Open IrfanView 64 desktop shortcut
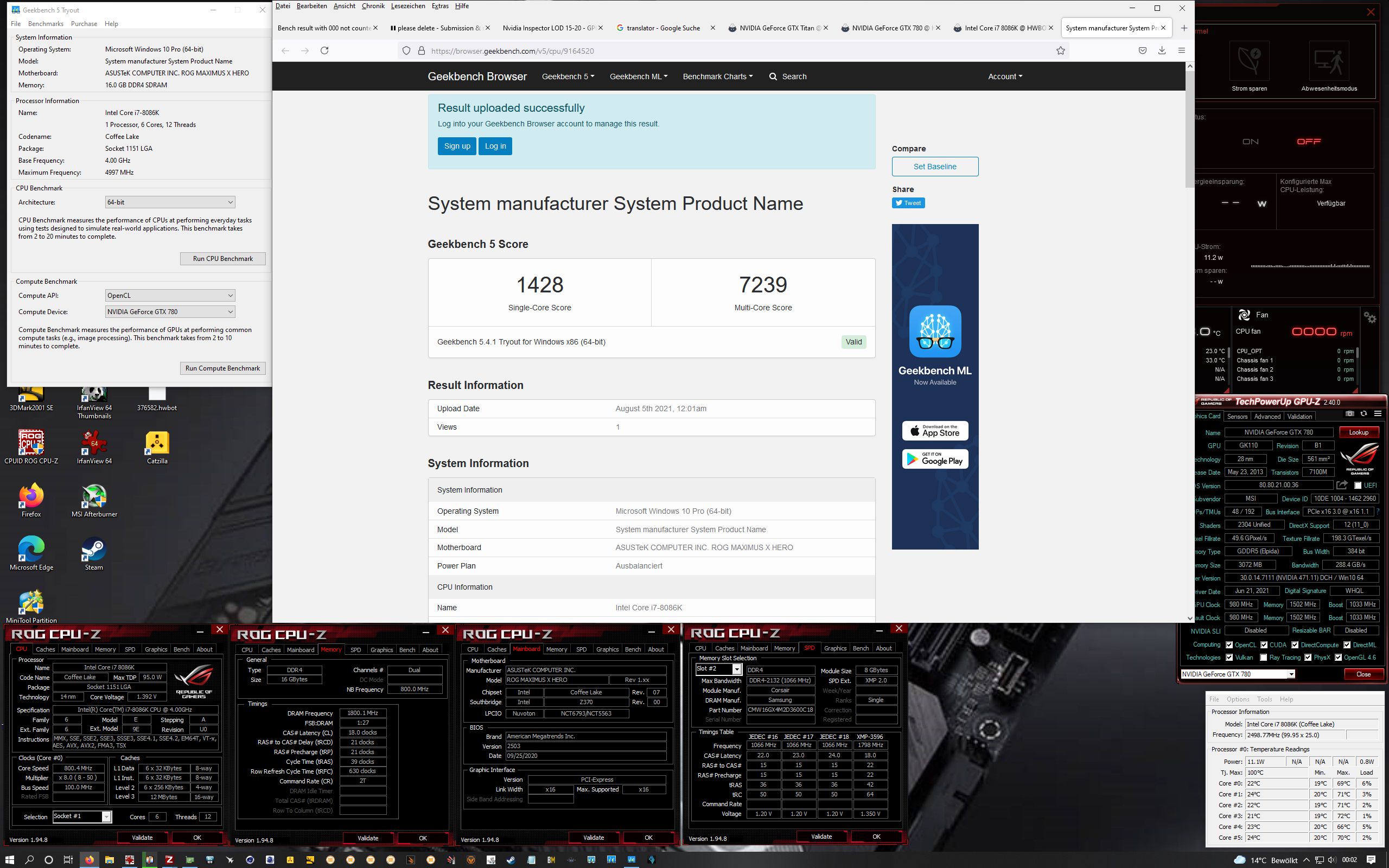The height and width of the screenshot is (868, 1389). click(94, 446)
